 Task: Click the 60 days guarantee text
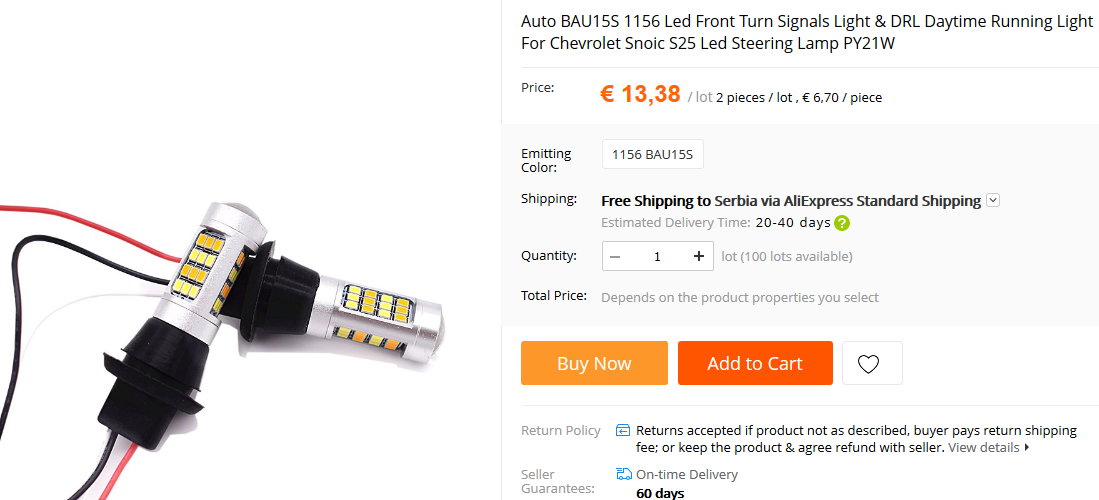pyautogui.click(x=660, y=493)
